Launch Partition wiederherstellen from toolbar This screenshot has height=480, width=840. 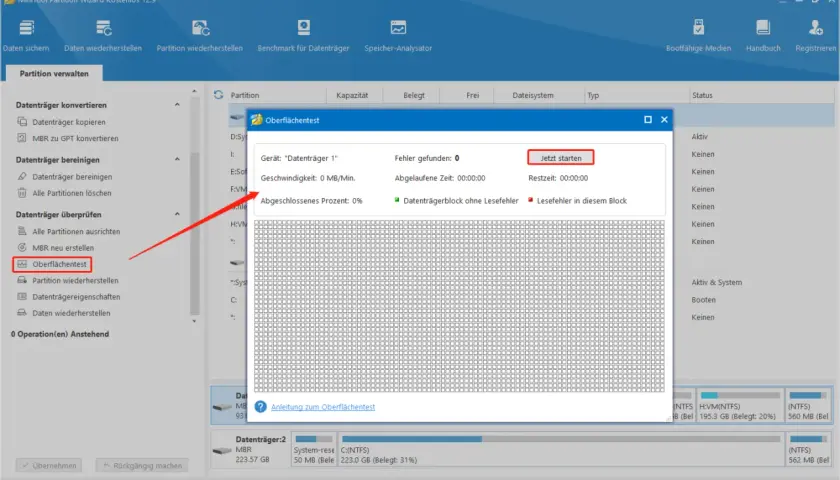point(199,35)
